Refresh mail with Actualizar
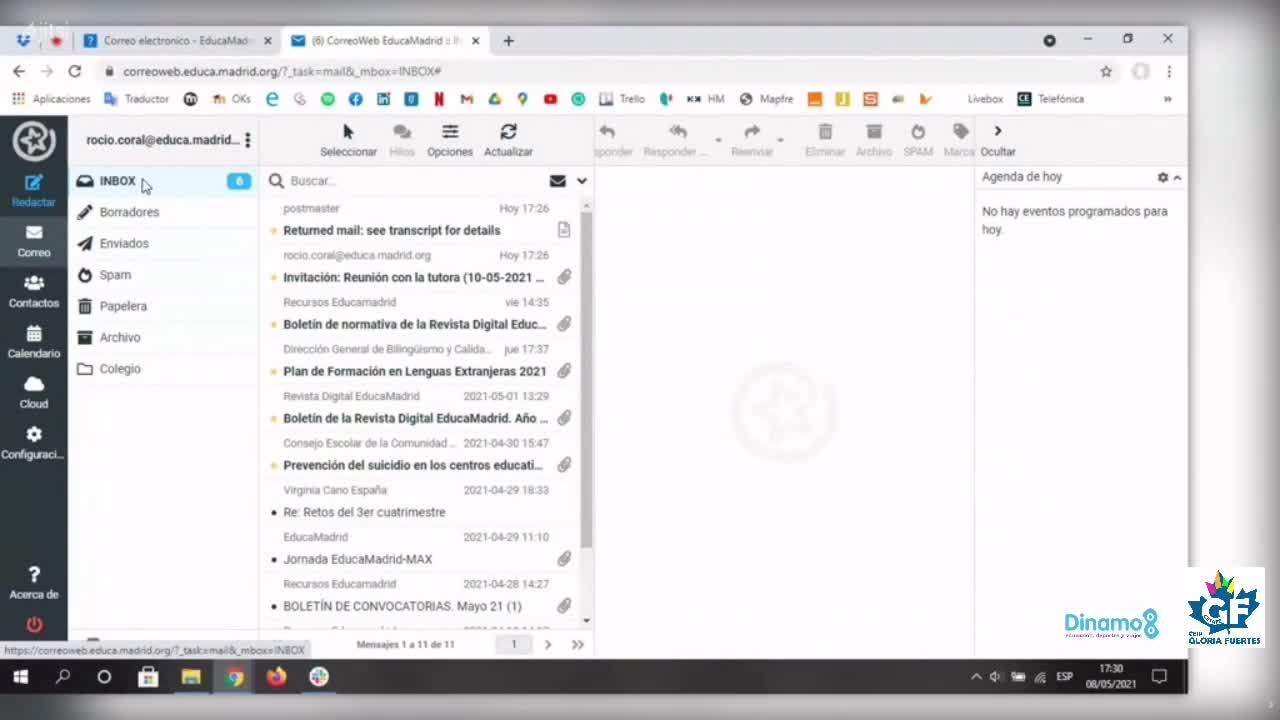Screen dimensions: 1280x720 tap(508, 140)
